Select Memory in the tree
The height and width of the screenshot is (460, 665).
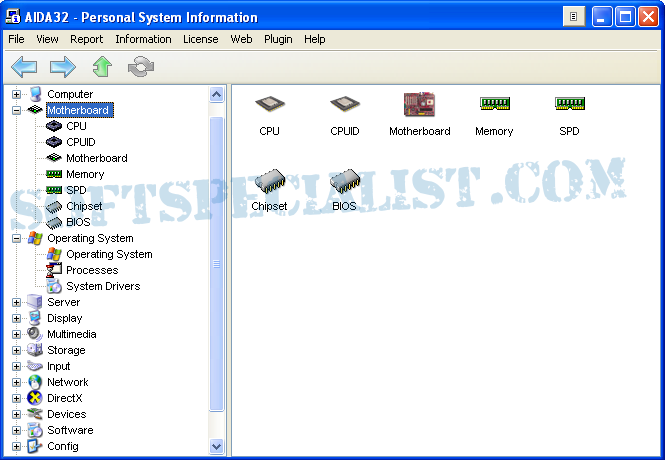point(85,174)
